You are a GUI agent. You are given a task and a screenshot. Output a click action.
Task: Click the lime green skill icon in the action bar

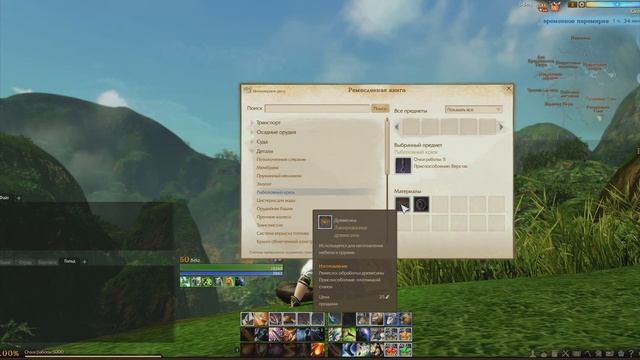coord(349,334)
